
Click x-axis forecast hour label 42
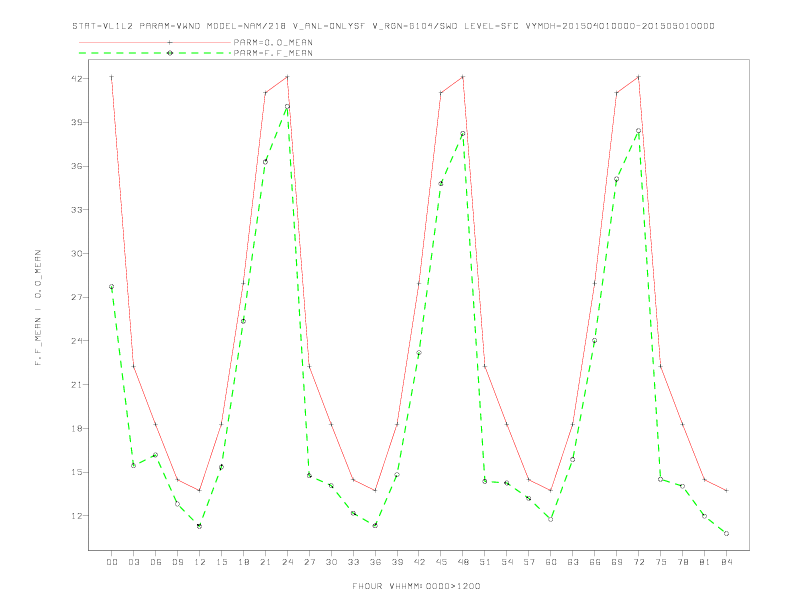coord(419,562)
